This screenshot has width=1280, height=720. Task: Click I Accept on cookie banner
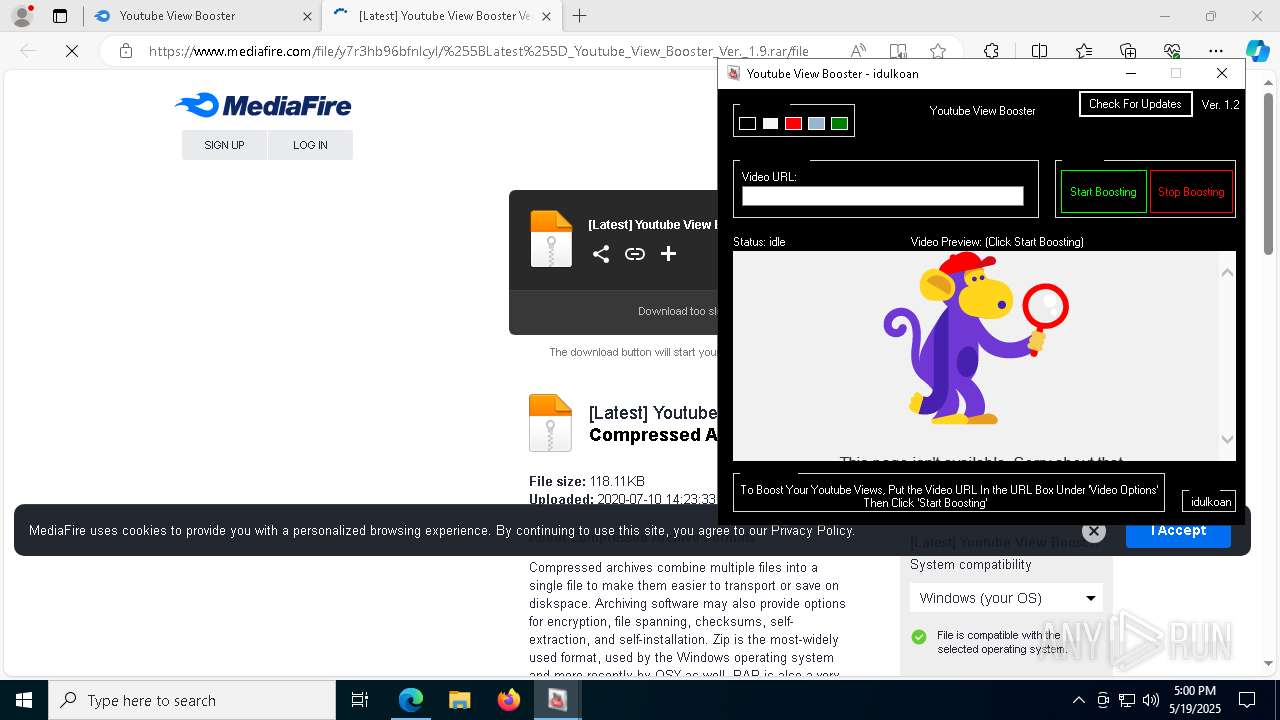click(x=1178, y=531)
